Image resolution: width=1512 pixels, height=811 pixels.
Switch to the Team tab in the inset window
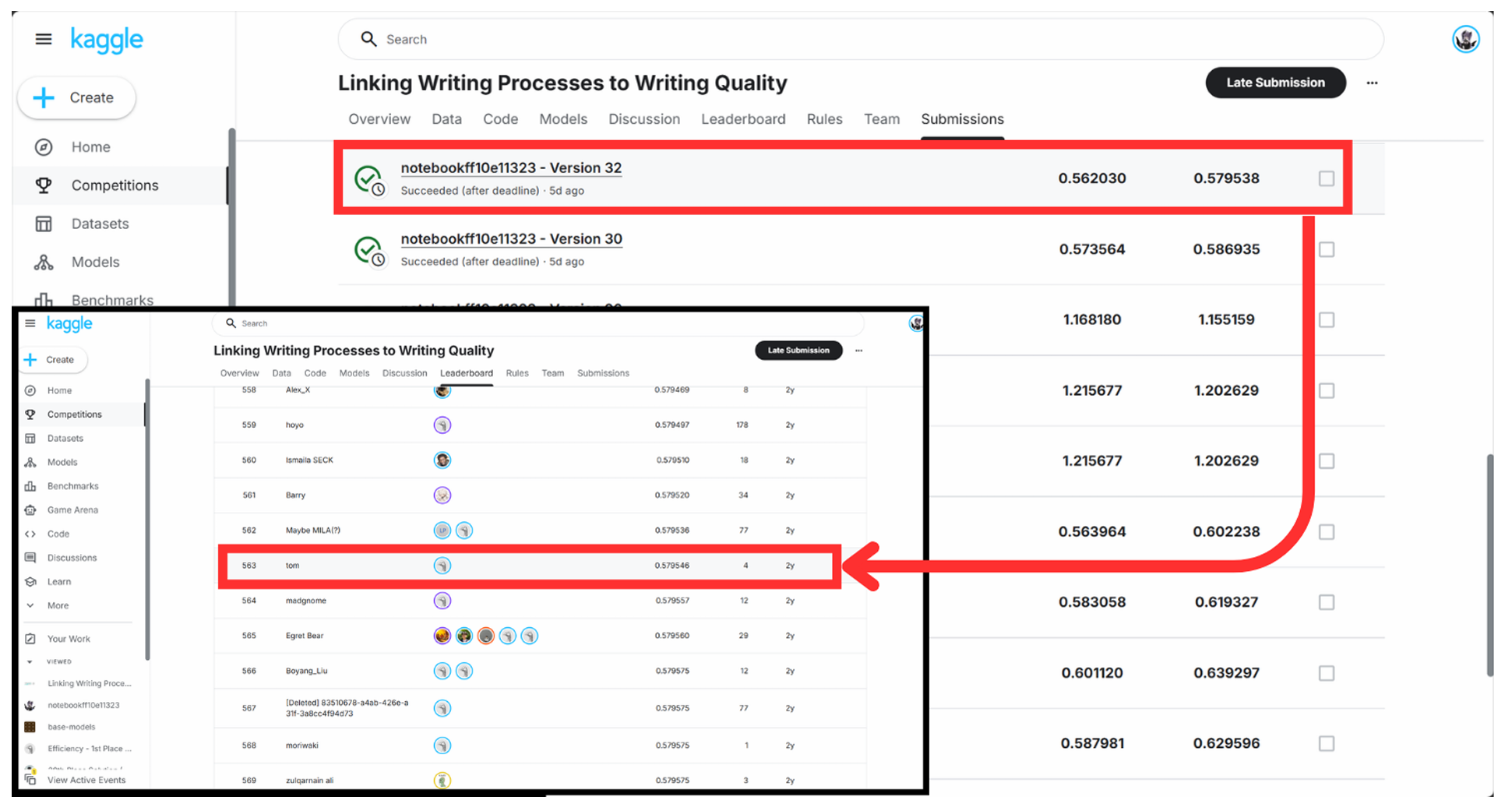coord(553,373)
